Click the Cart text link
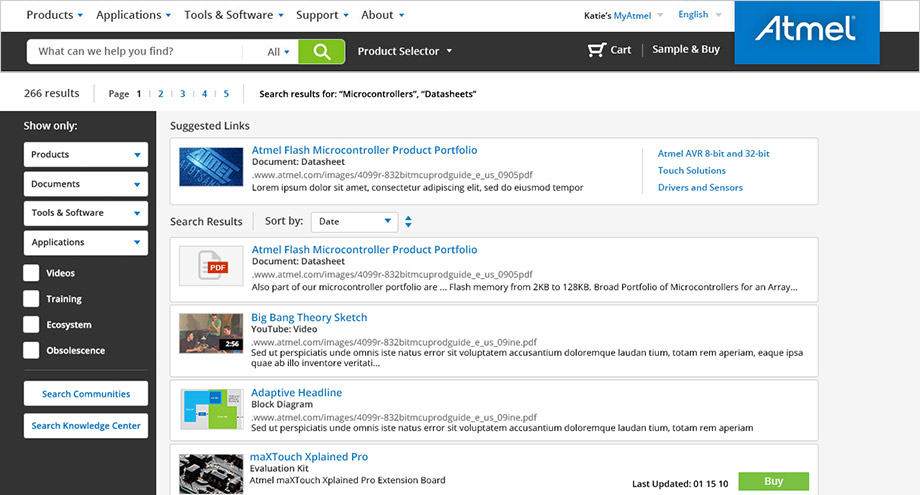Screen dimensions: 920x495 pyautogui.click(x=620, y=50)
